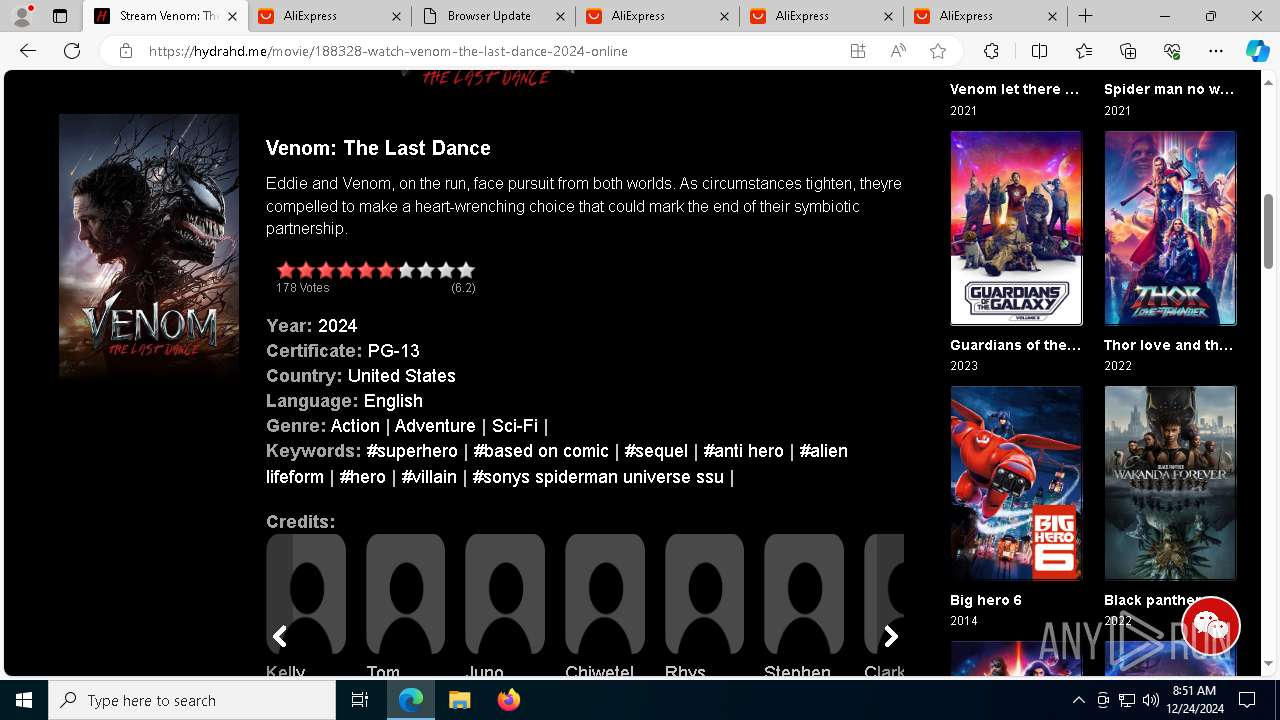
Task: Show hidden system tray icons chevron
Action: coord(1078,700)
